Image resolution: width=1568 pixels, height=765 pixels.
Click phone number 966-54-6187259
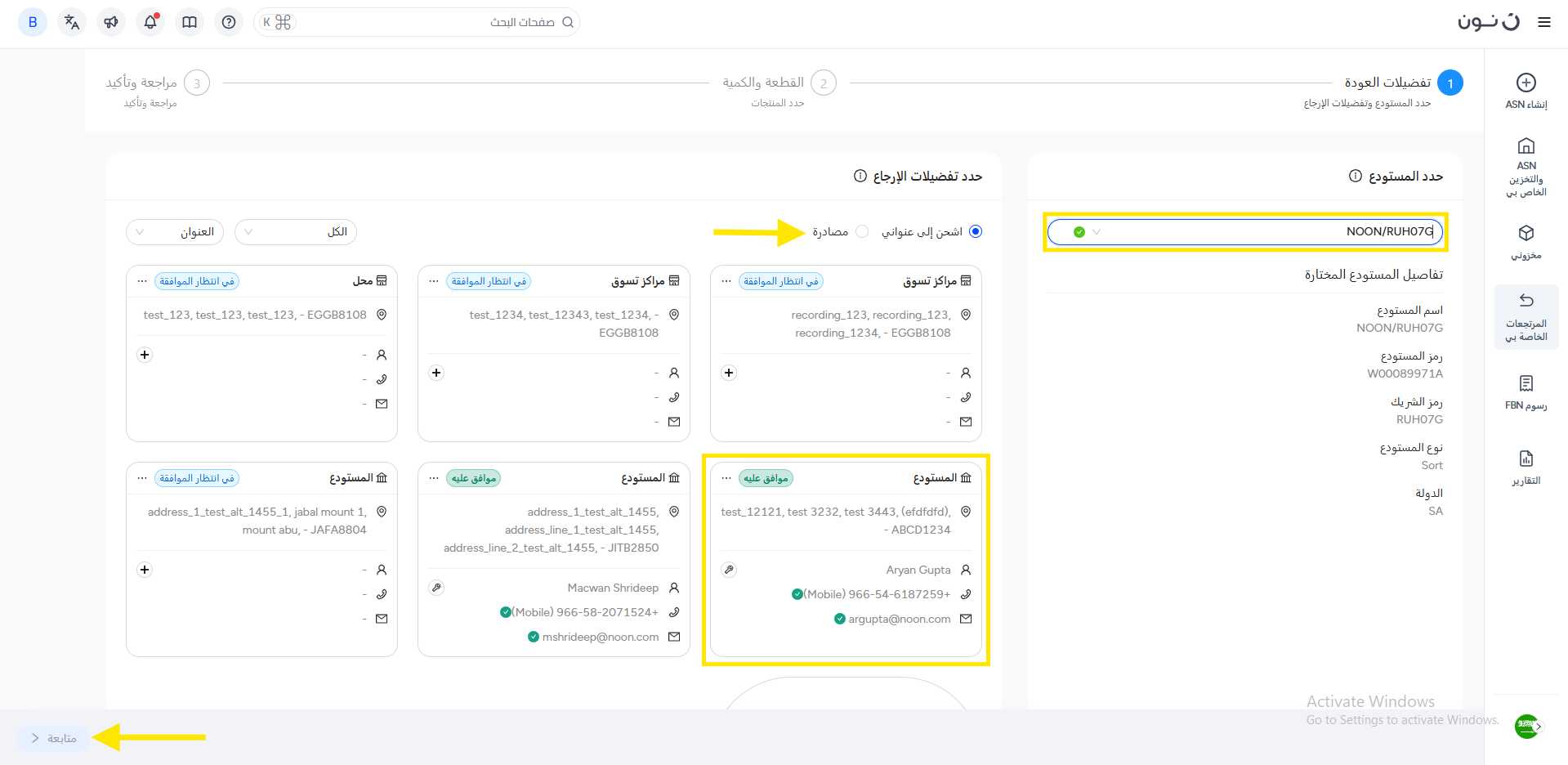point(878,594)
